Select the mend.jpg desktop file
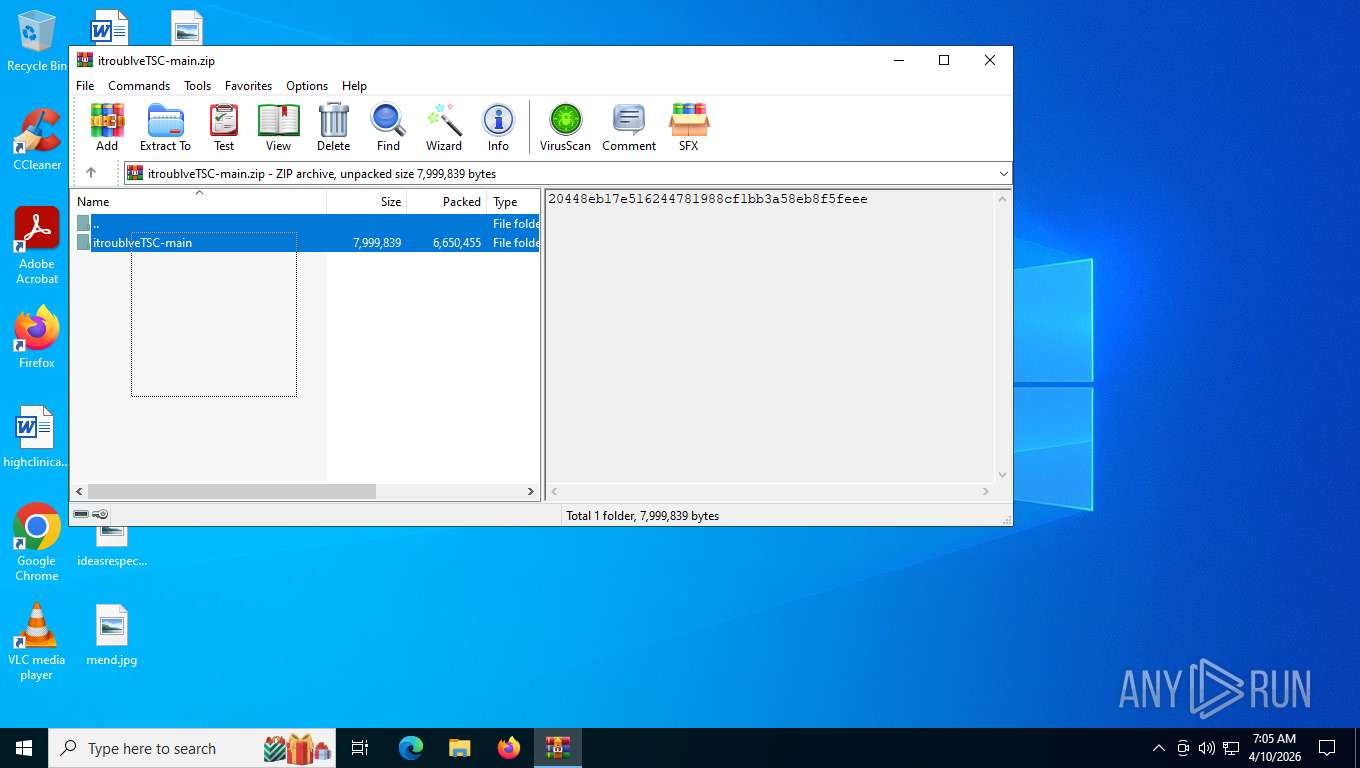Viewport: 1360px width, 768px height. click(x=112, y=635)
